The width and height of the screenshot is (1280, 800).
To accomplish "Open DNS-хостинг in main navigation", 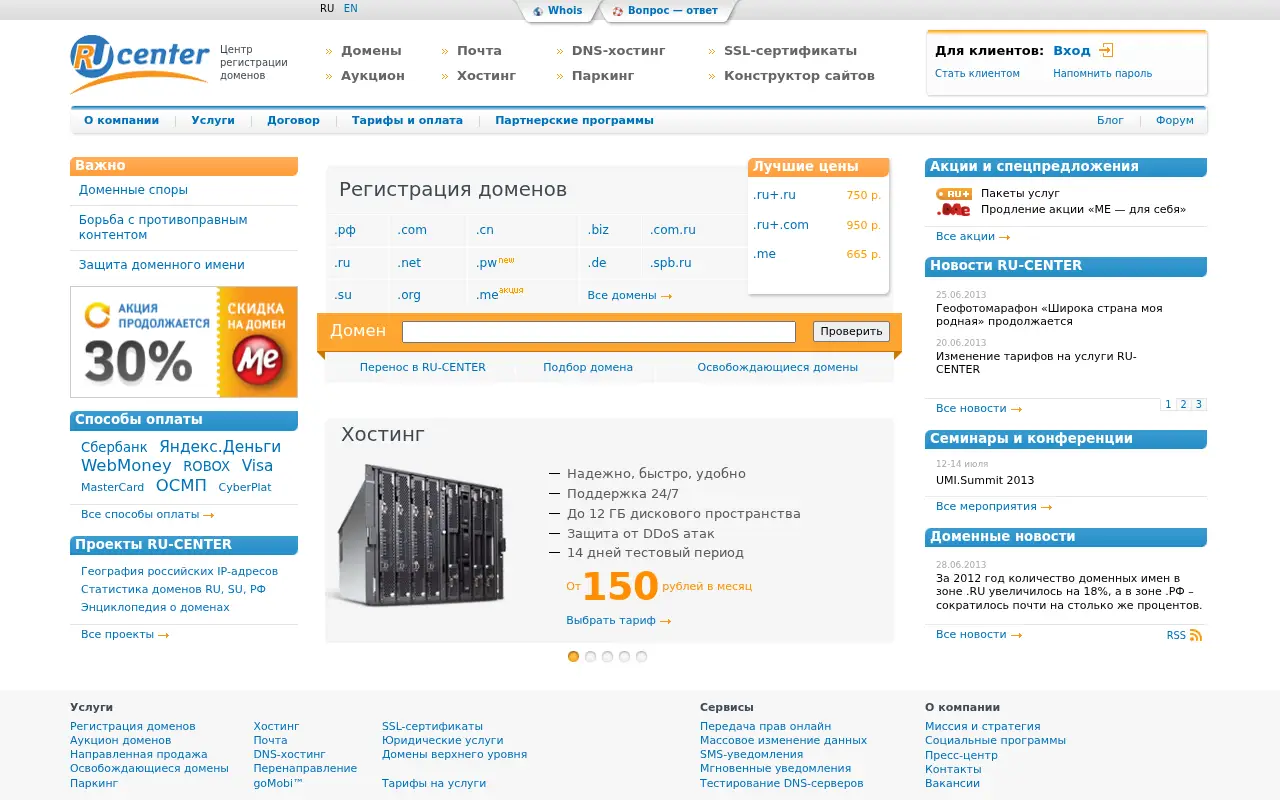I will [x=618, y=51].
